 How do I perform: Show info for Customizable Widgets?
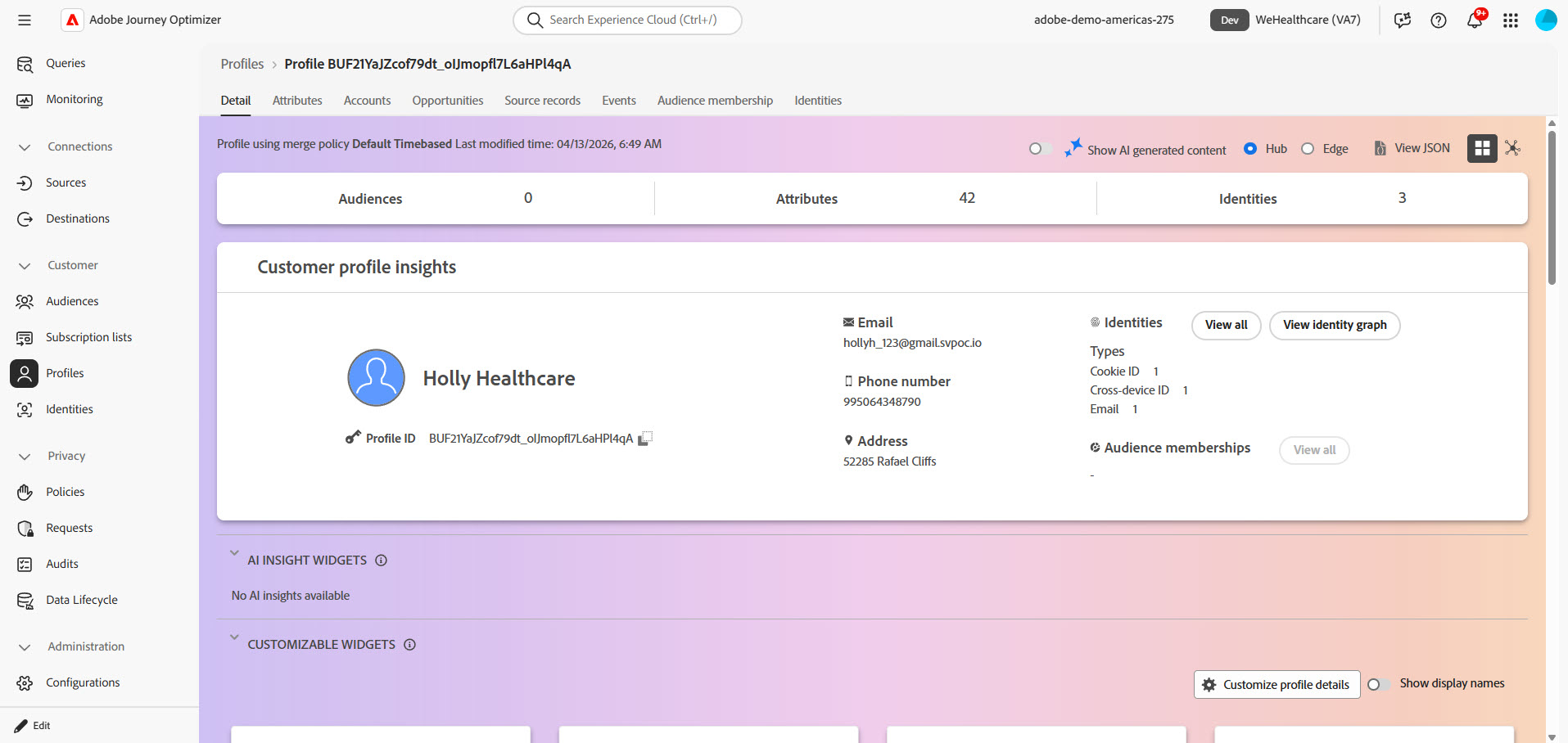pyautogui.click(x=409, y=645)
